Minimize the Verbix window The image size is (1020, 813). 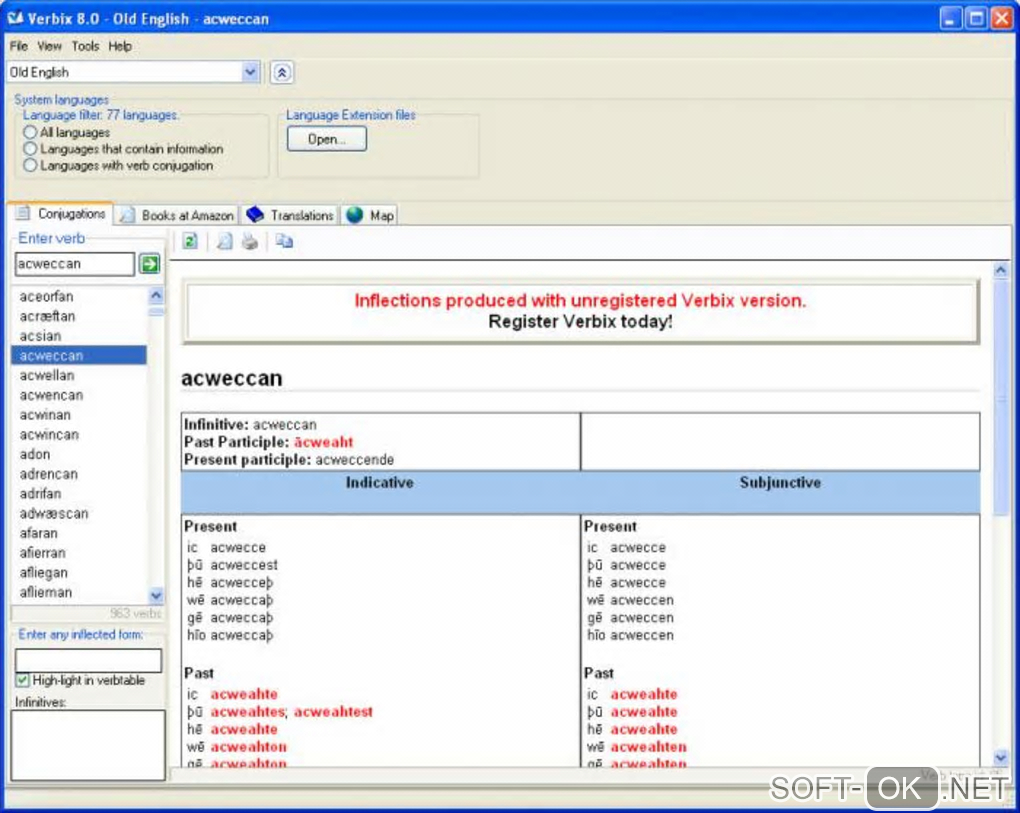coord(950,18)
